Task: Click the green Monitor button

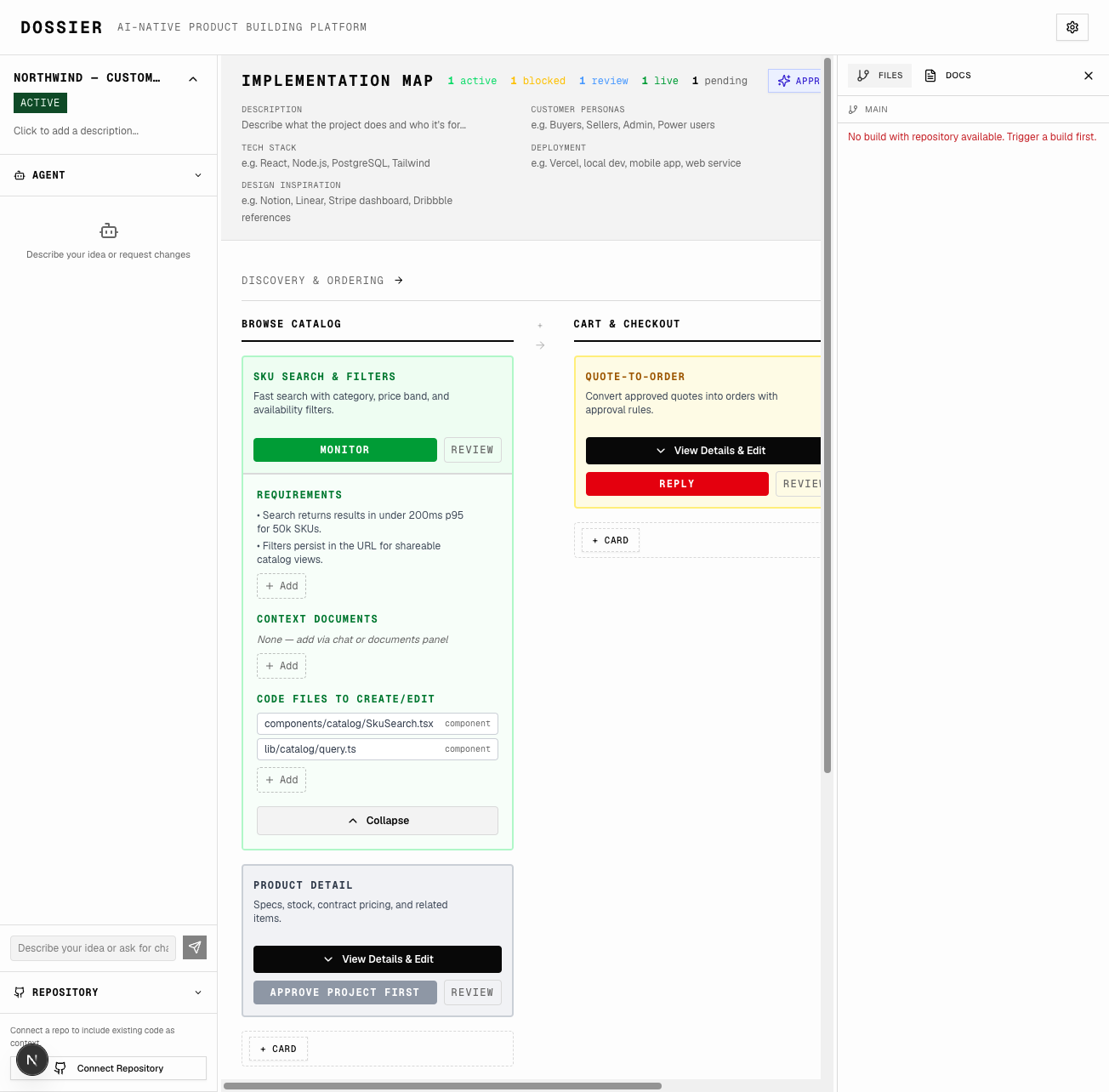Action: (345, 450)
